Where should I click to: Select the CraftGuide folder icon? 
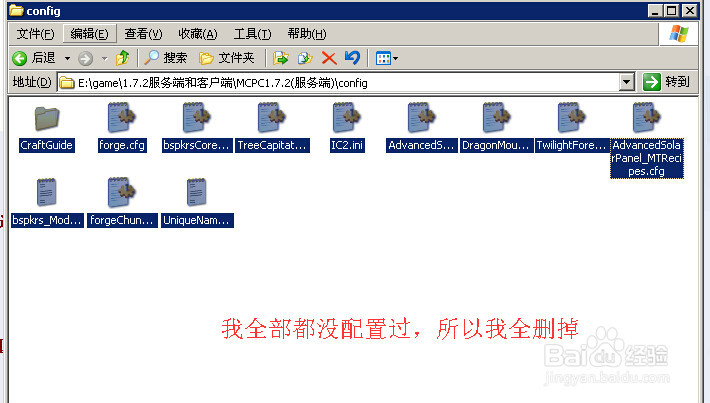pyautogui.click(x=47, y=118)
